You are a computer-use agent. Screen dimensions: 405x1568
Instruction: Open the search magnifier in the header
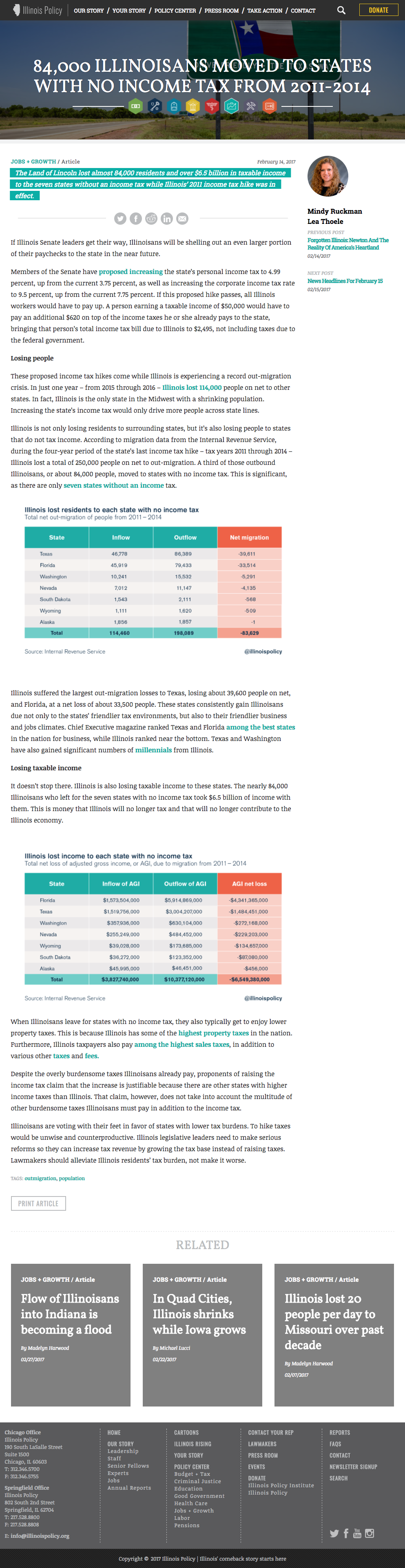pyautogui.click(x=341, y=10)
